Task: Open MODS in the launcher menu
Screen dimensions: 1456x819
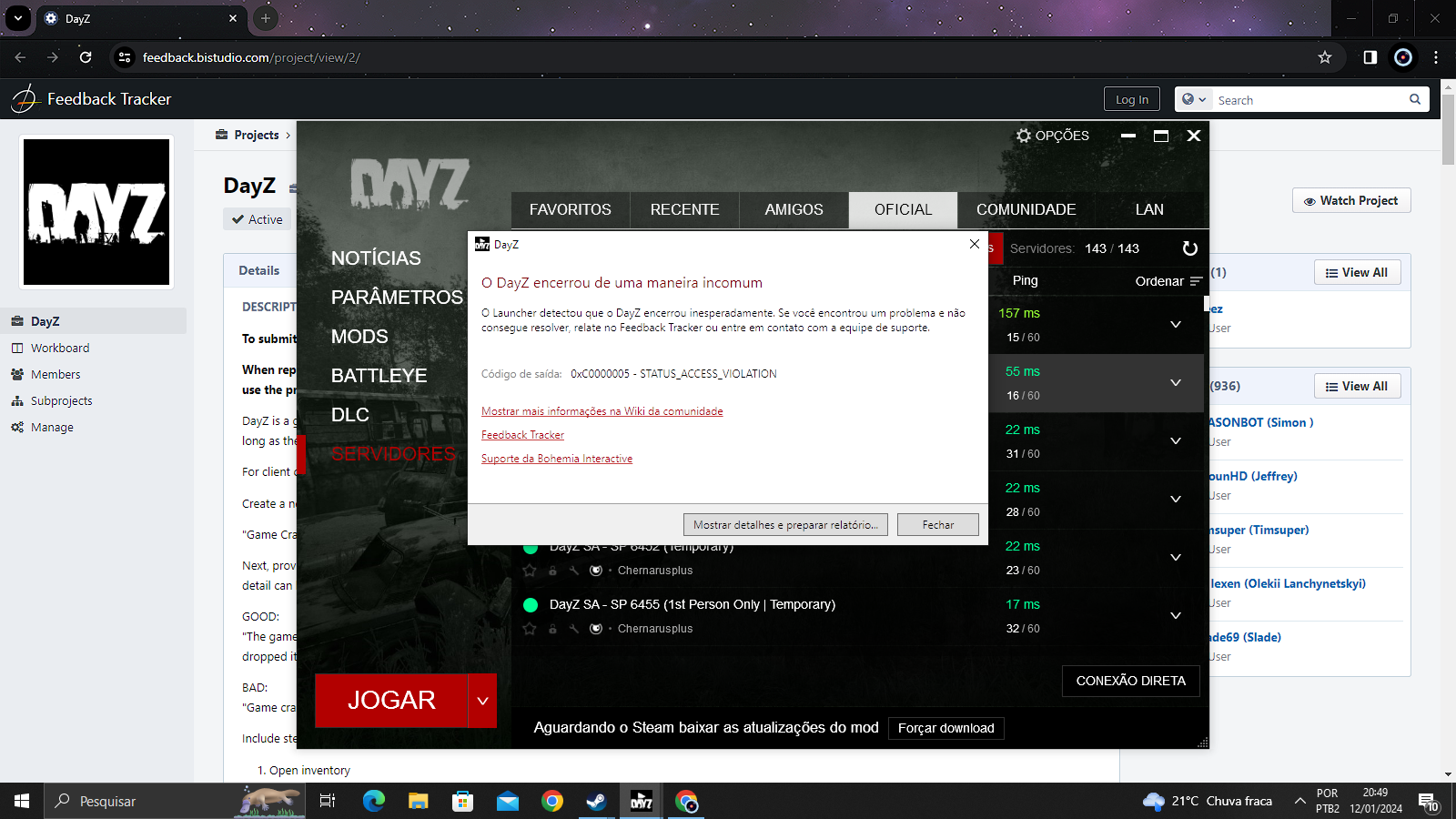Action: (x=359, y=337)
